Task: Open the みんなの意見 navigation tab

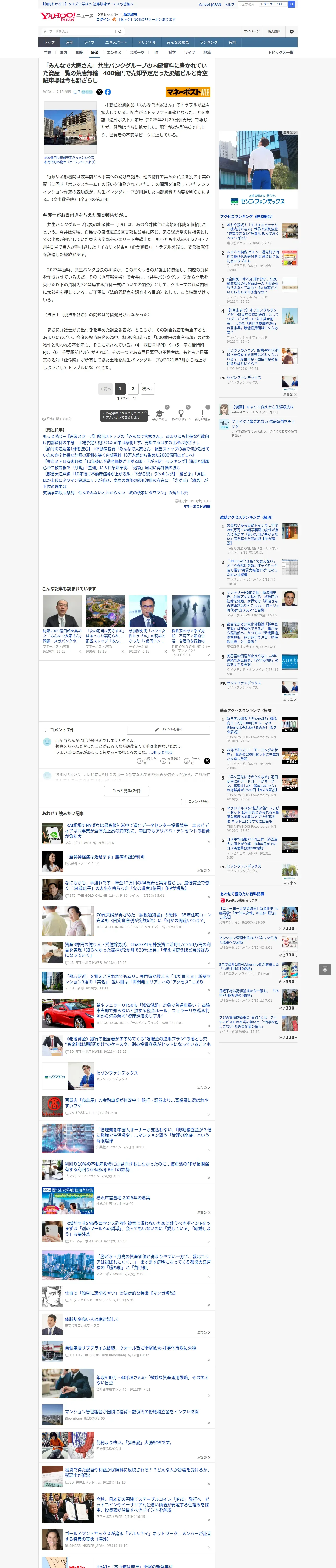Action: (177, 43)
